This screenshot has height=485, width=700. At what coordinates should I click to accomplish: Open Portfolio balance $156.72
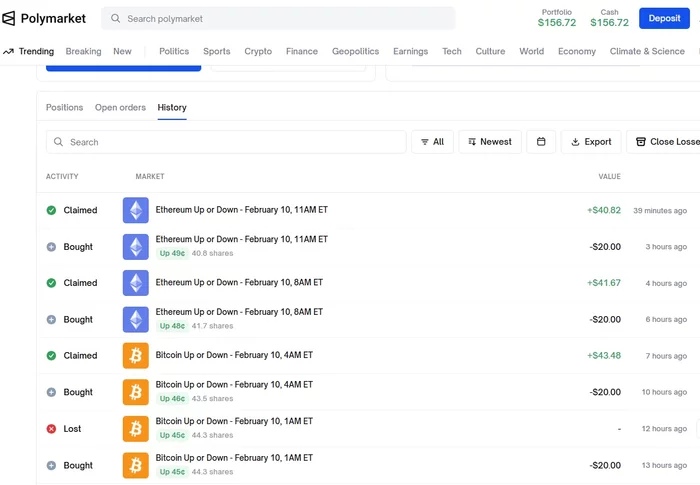coord(557,18)
